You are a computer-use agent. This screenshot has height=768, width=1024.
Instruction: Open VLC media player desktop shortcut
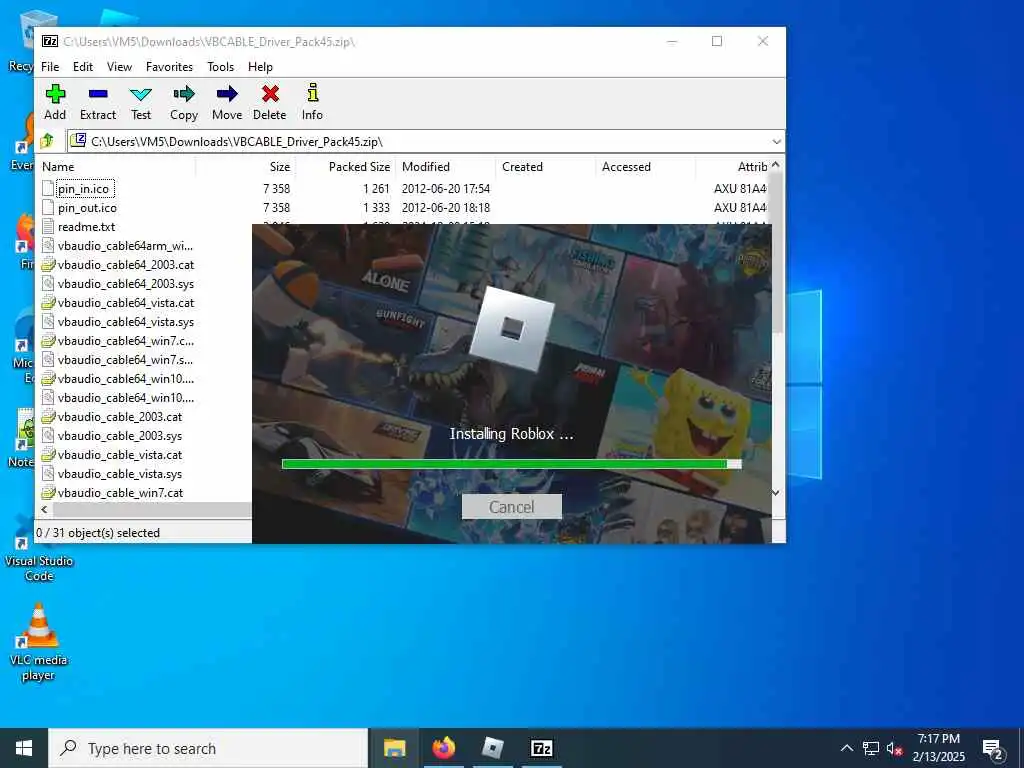[39, 643]
